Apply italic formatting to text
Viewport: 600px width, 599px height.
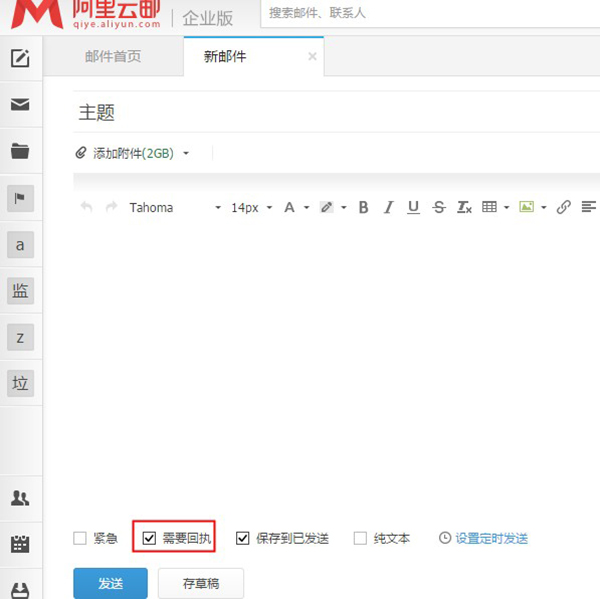388,207
